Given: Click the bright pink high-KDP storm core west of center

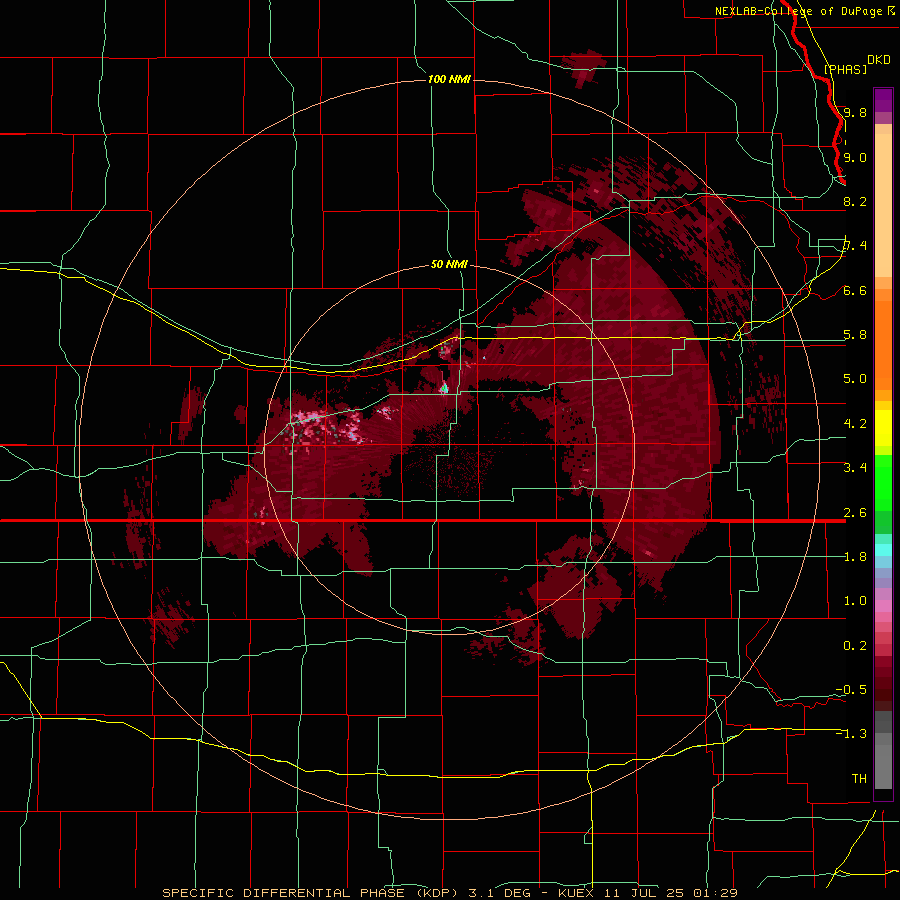Looking at the screenshot, I should click(x=327, y=426).
